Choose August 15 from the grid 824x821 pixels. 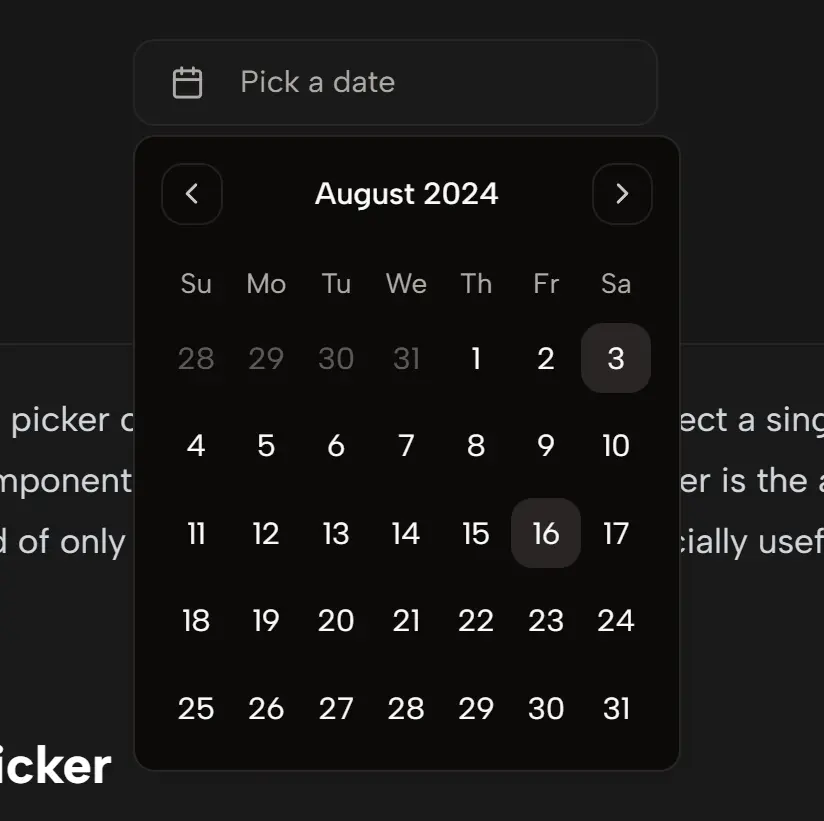pos(476,534)
